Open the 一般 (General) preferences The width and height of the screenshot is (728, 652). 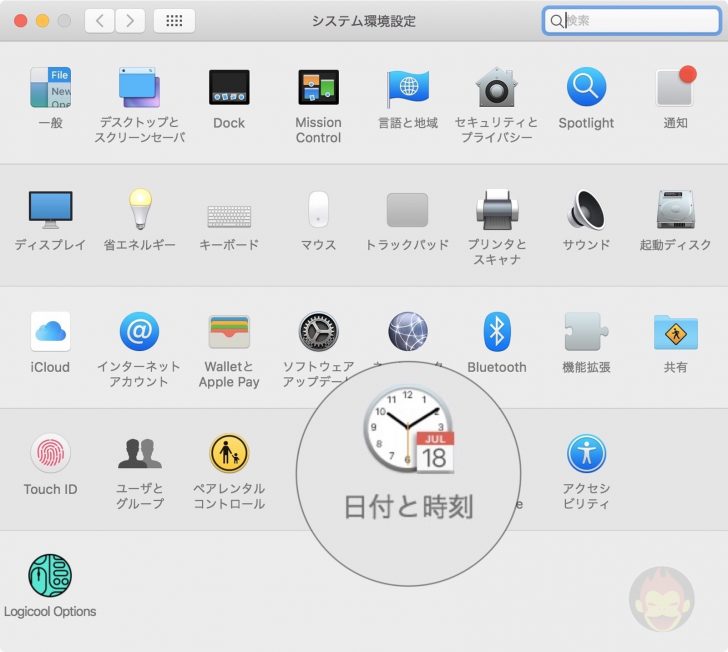tap(50, 87)
